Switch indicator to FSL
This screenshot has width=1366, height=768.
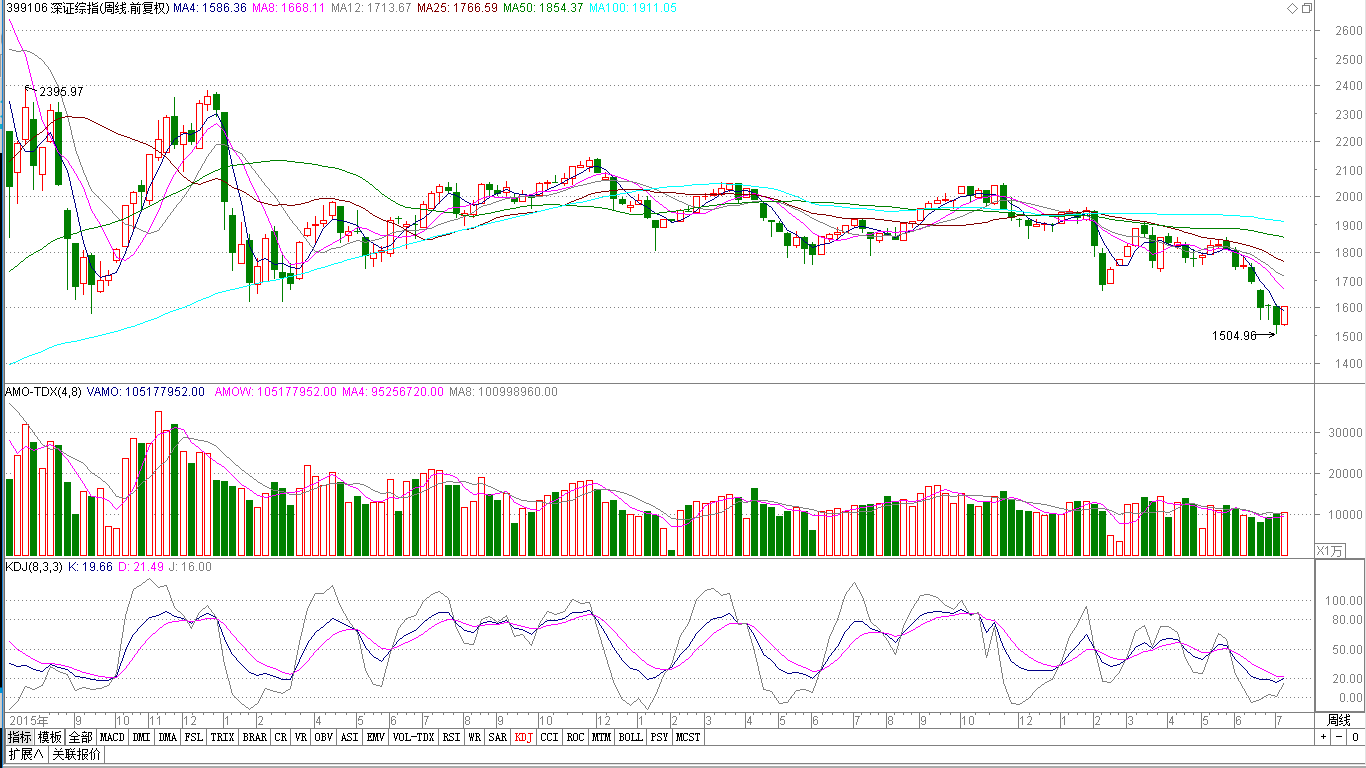[193, 737]
